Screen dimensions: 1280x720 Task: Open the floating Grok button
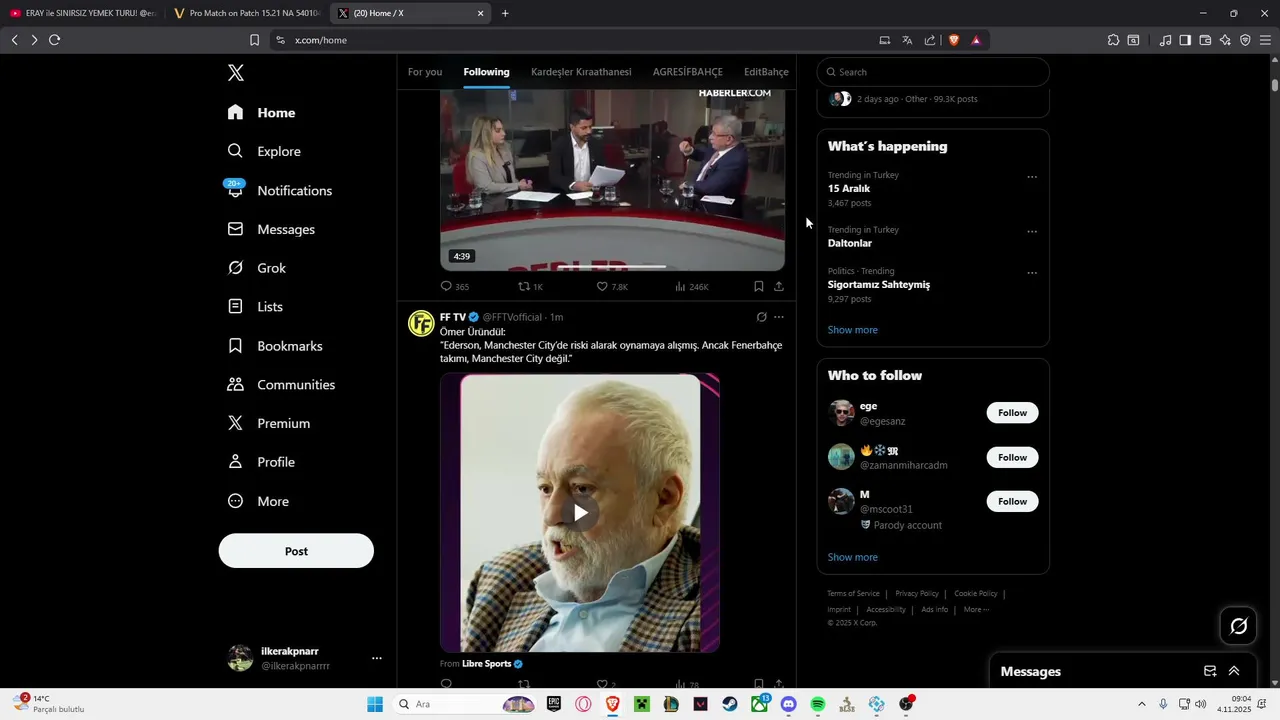(1239, 626)
